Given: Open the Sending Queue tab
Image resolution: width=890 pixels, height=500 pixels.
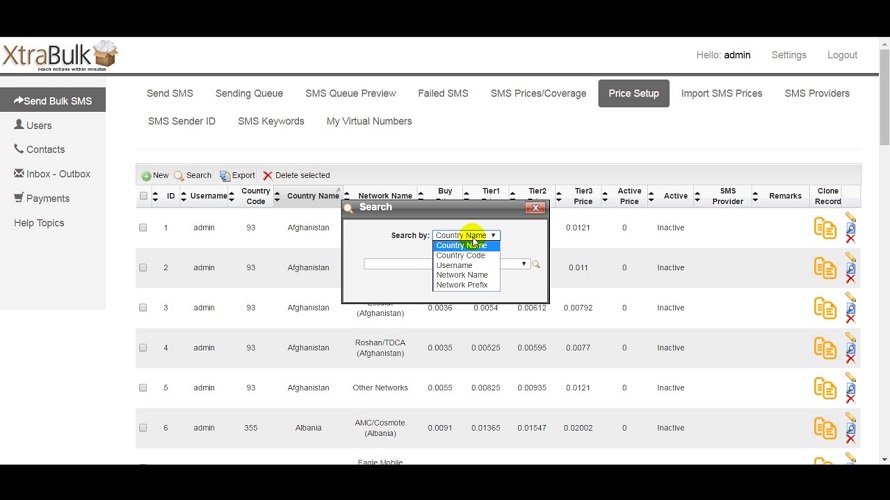Looking at the screenshot, I should (x=249, y=93).
